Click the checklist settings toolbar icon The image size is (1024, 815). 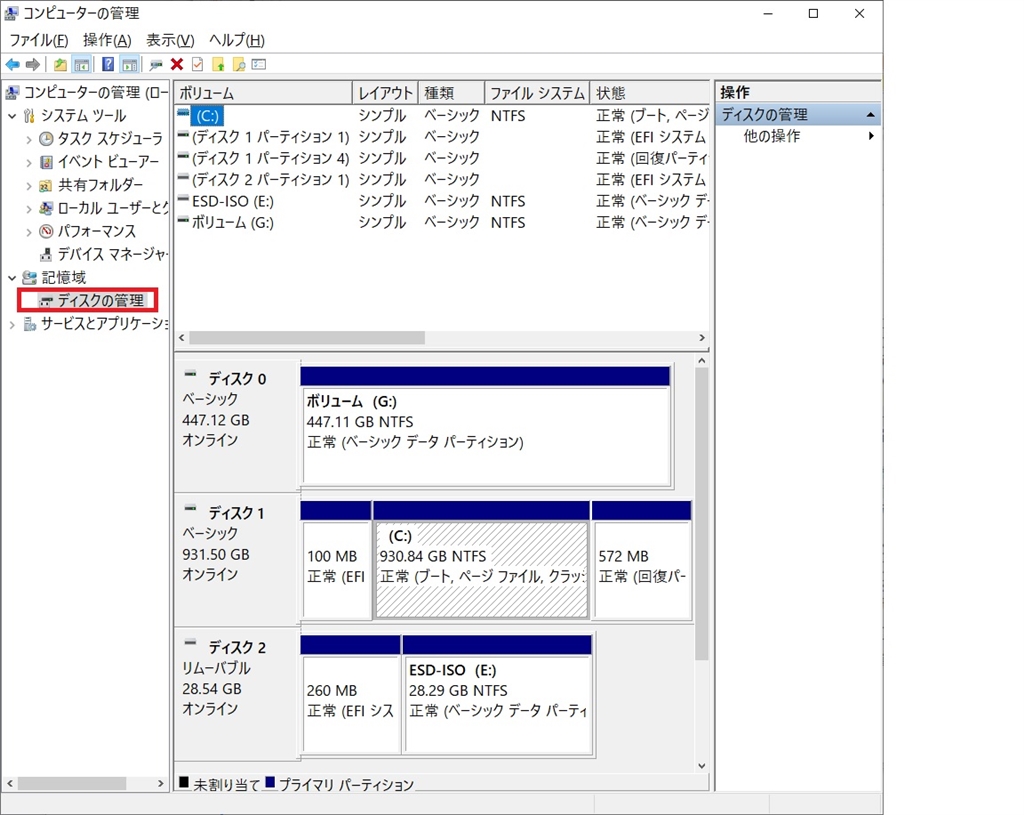pyautogui.click(x=259, y=65)
